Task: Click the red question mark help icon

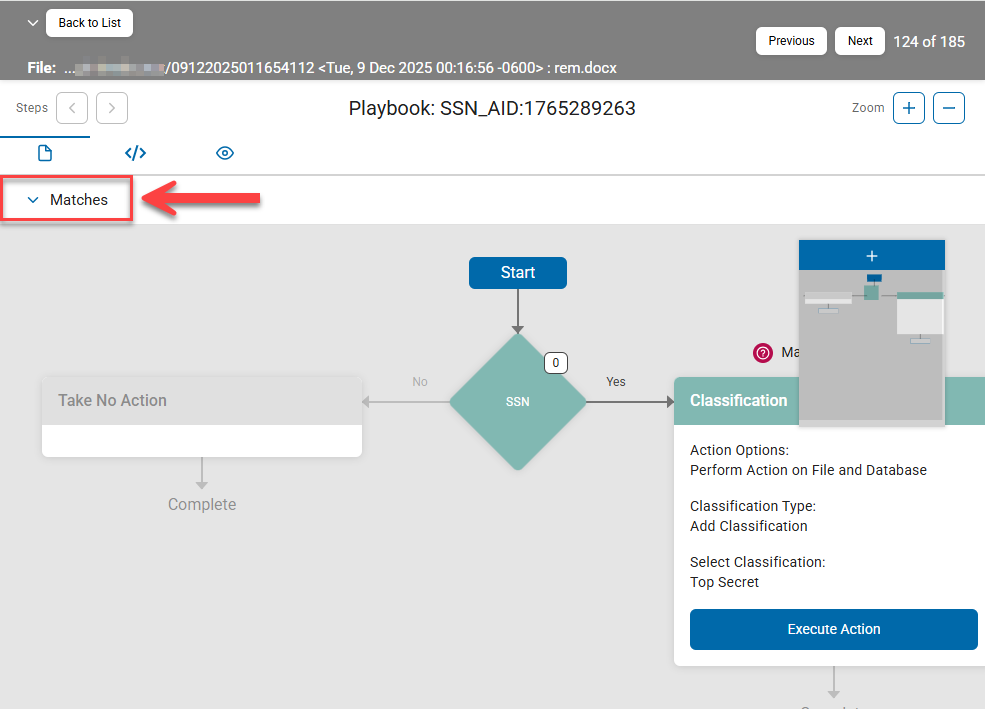Action: [x=763, y=352]
